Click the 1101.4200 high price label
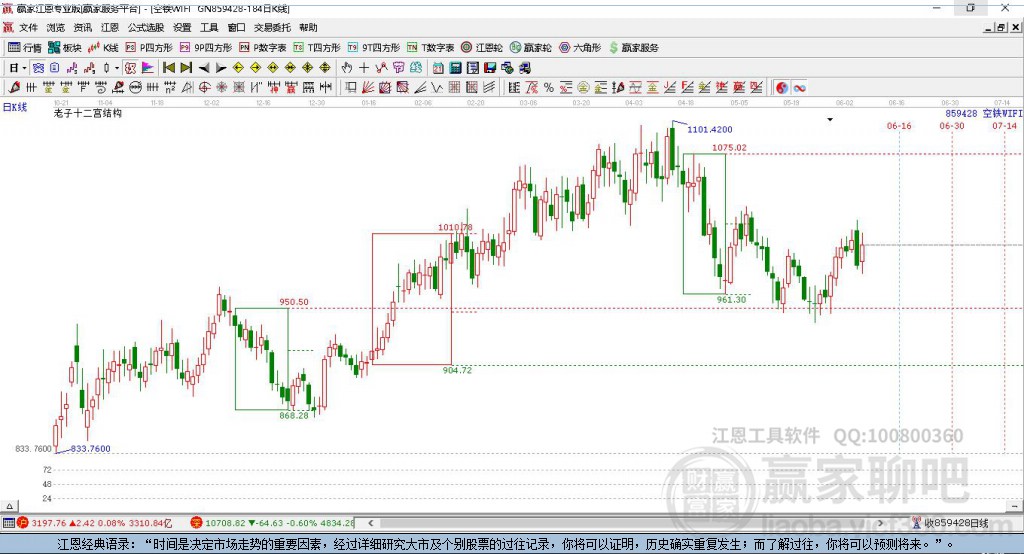Image resolution: width=1024 pixels, height=554 pixels. coord(710,129)
